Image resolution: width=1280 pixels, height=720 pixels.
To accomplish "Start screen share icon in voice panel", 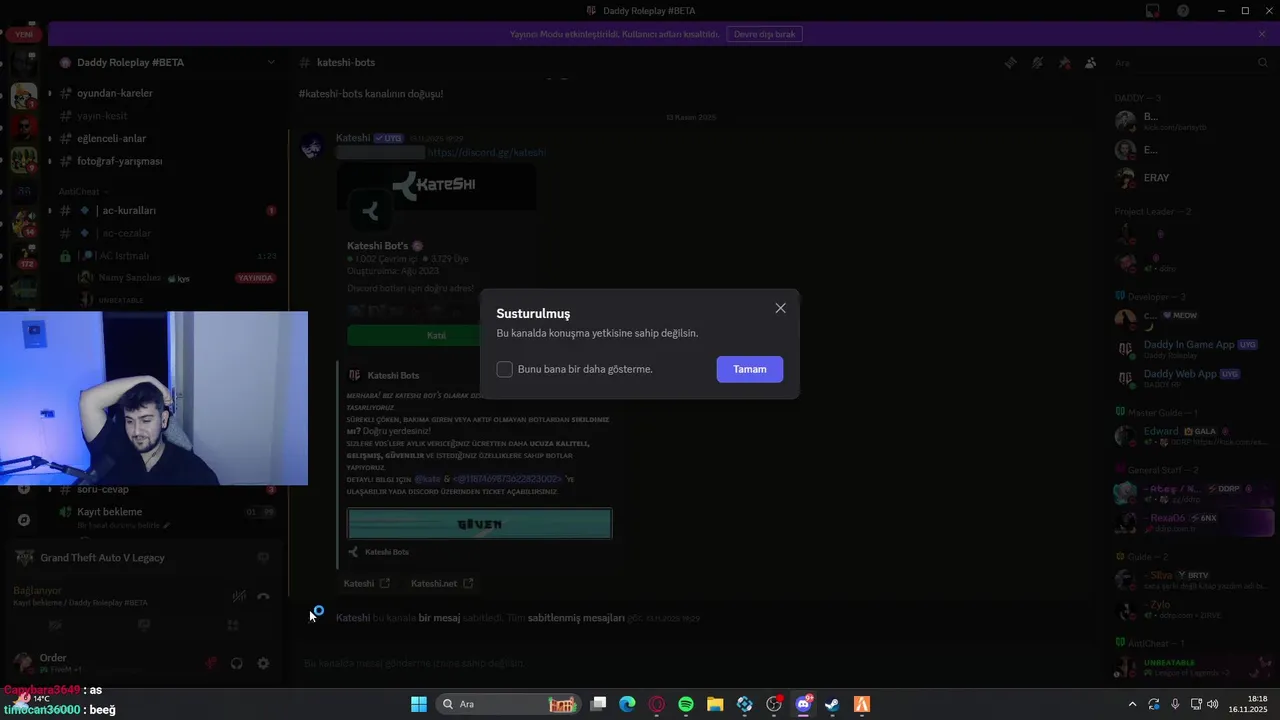I will pyautogui.click(x=144, y=625).
